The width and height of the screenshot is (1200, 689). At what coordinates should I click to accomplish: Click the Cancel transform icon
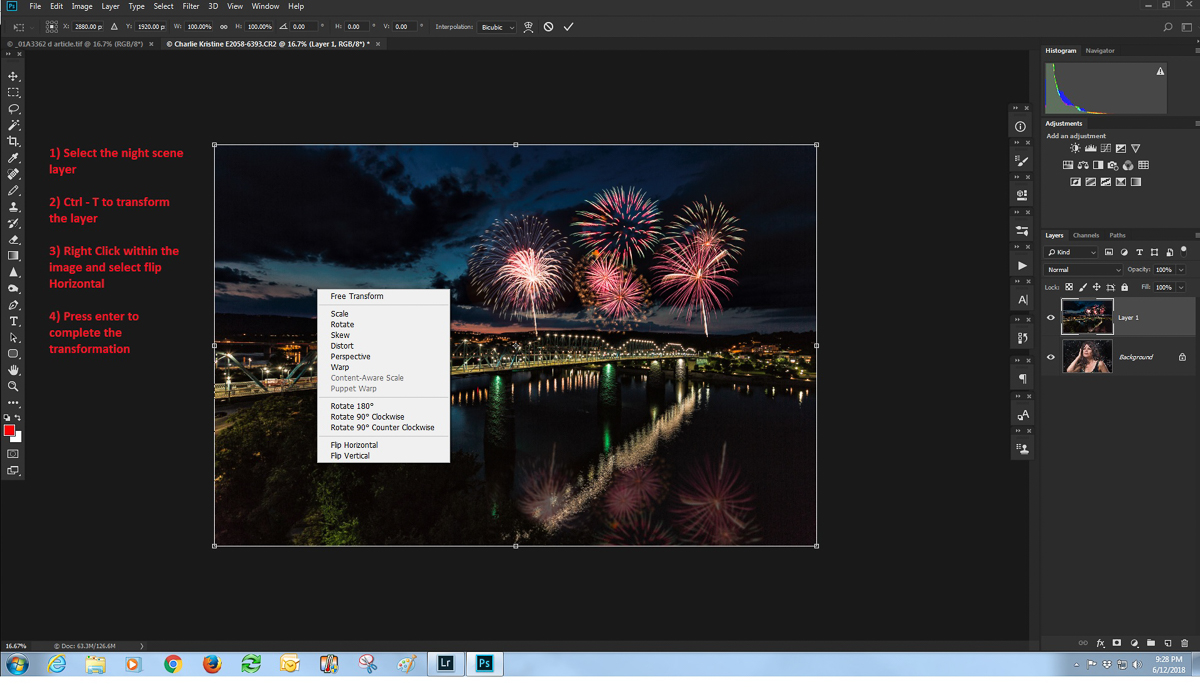[x=548, y=27]
